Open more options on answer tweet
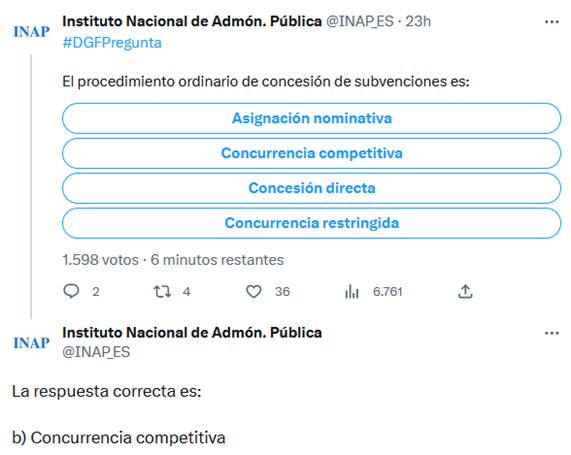The height and width of the screenshot is (455, 571). point(552,333)
